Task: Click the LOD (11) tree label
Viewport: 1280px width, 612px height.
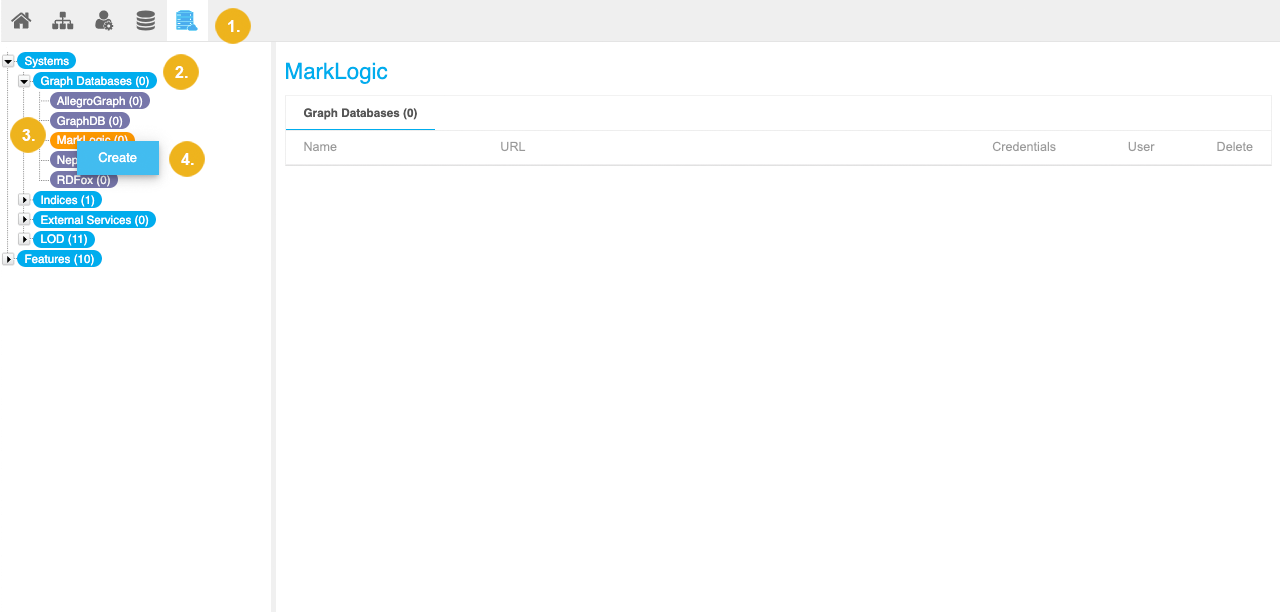Action: point(64,240)
